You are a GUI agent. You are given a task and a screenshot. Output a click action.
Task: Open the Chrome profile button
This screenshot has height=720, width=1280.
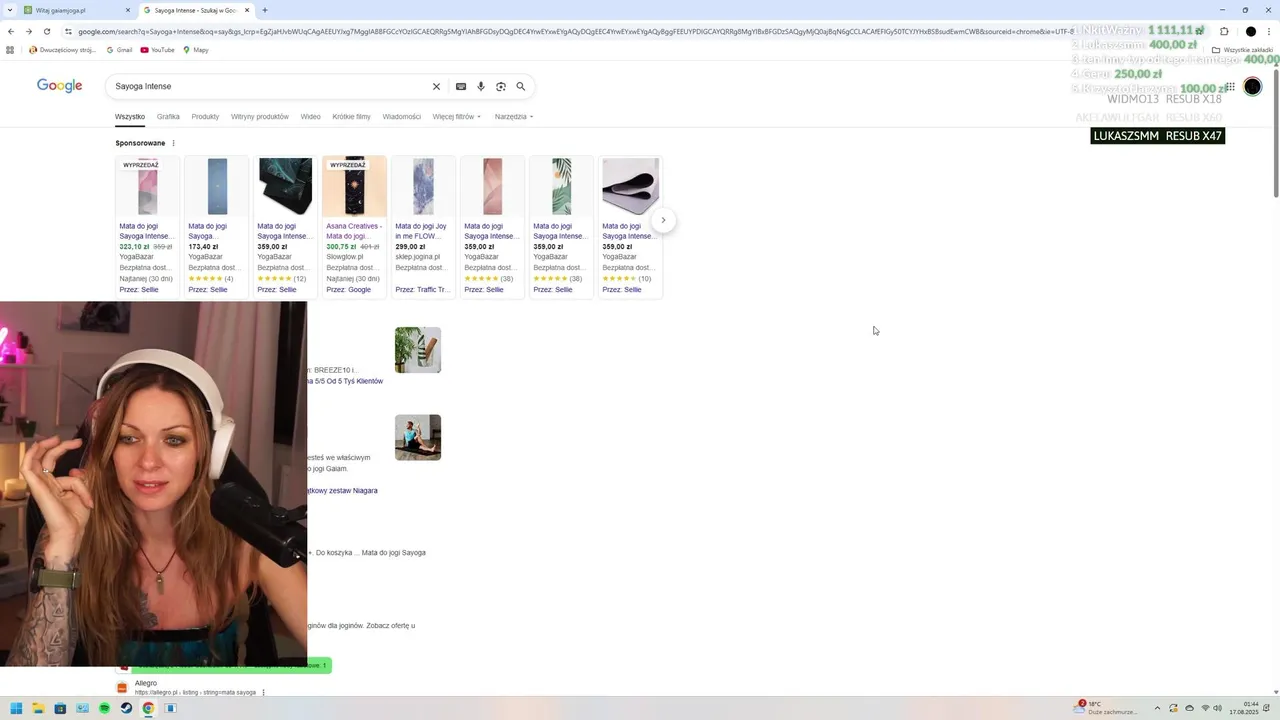[1251, 31]
